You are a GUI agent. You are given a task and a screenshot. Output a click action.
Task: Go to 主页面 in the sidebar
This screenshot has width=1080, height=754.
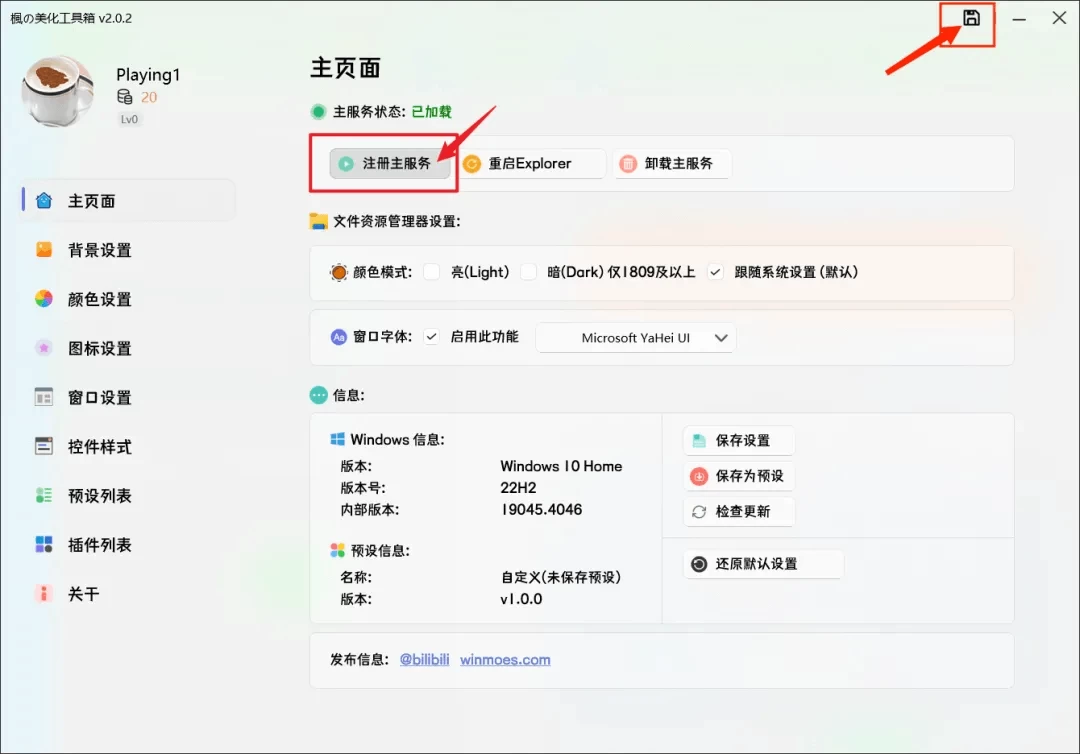pos(128,200)
